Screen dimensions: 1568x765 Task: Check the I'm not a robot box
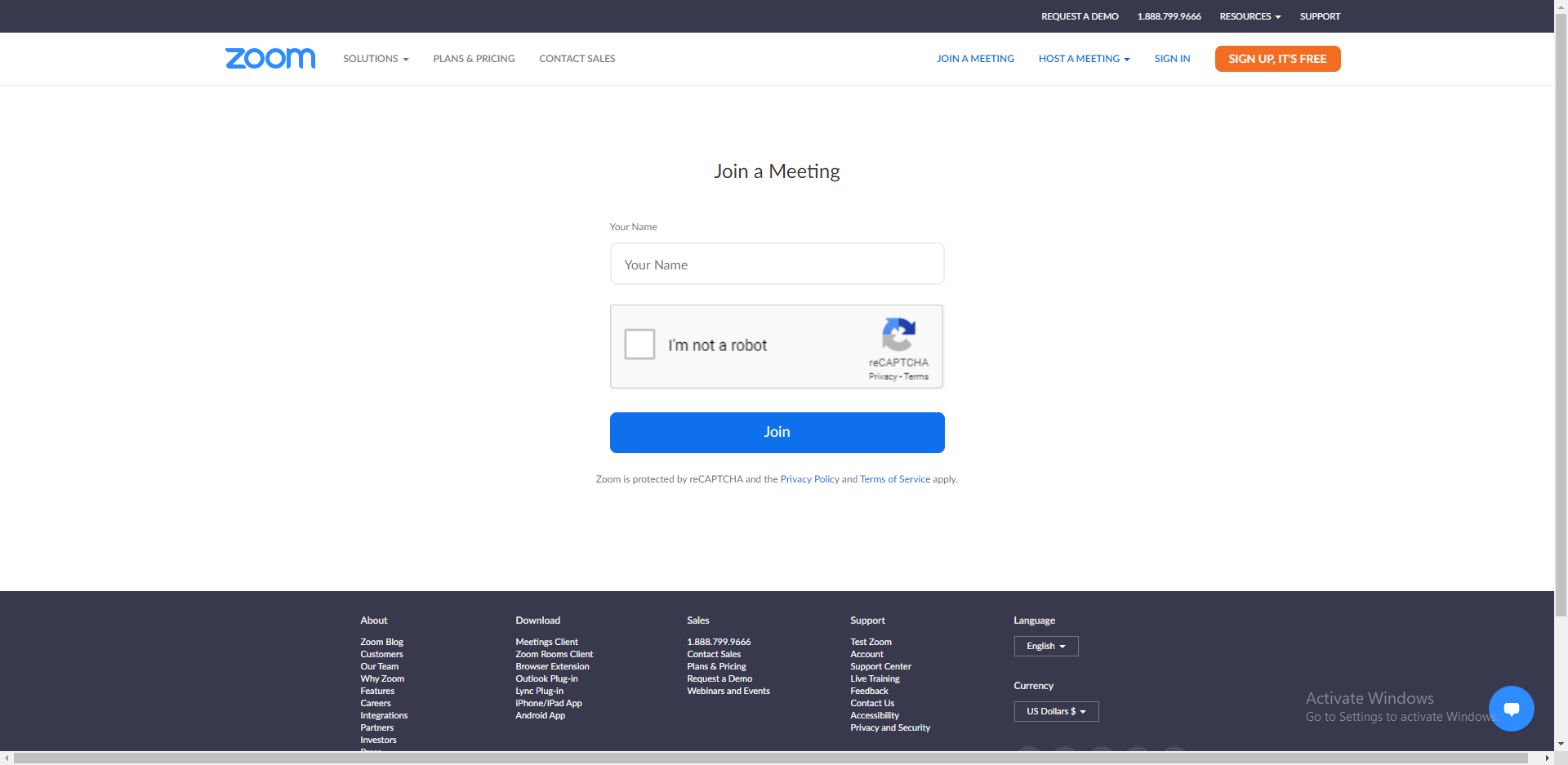(639, 345)
